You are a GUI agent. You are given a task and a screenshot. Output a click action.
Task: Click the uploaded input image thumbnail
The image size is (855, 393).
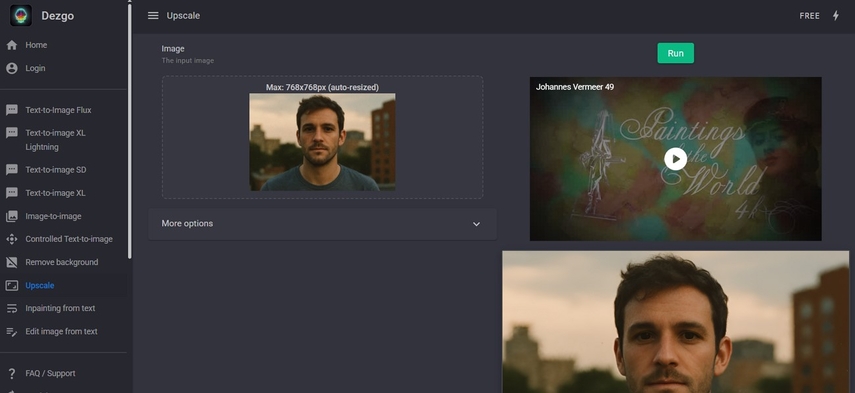point(322,142)
